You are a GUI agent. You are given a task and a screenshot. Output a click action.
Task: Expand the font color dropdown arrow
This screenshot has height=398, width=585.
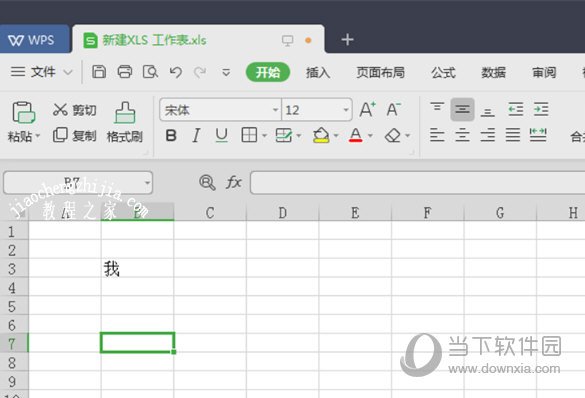370,136
